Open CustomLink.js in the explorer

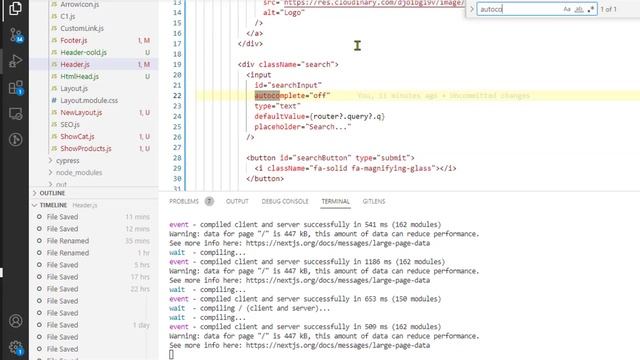click(x=82, y=28)
